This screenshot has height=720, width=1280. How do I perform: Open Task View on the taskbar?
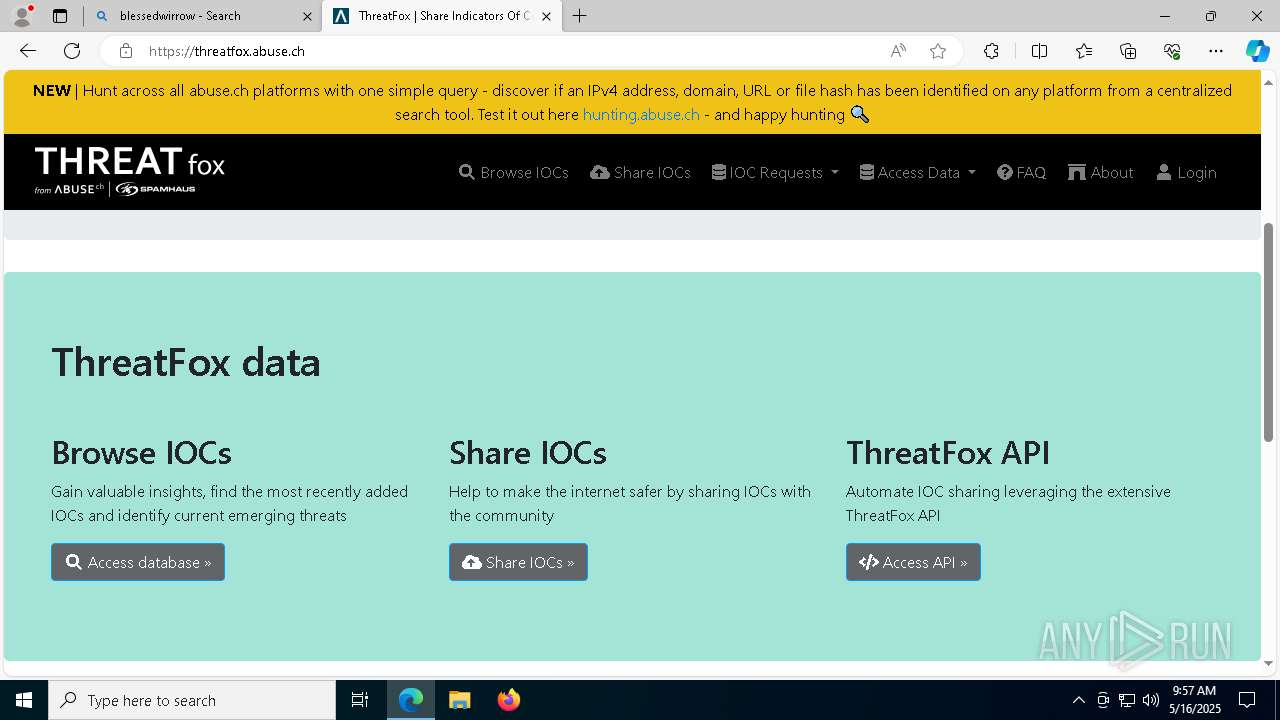click(360, 700)
